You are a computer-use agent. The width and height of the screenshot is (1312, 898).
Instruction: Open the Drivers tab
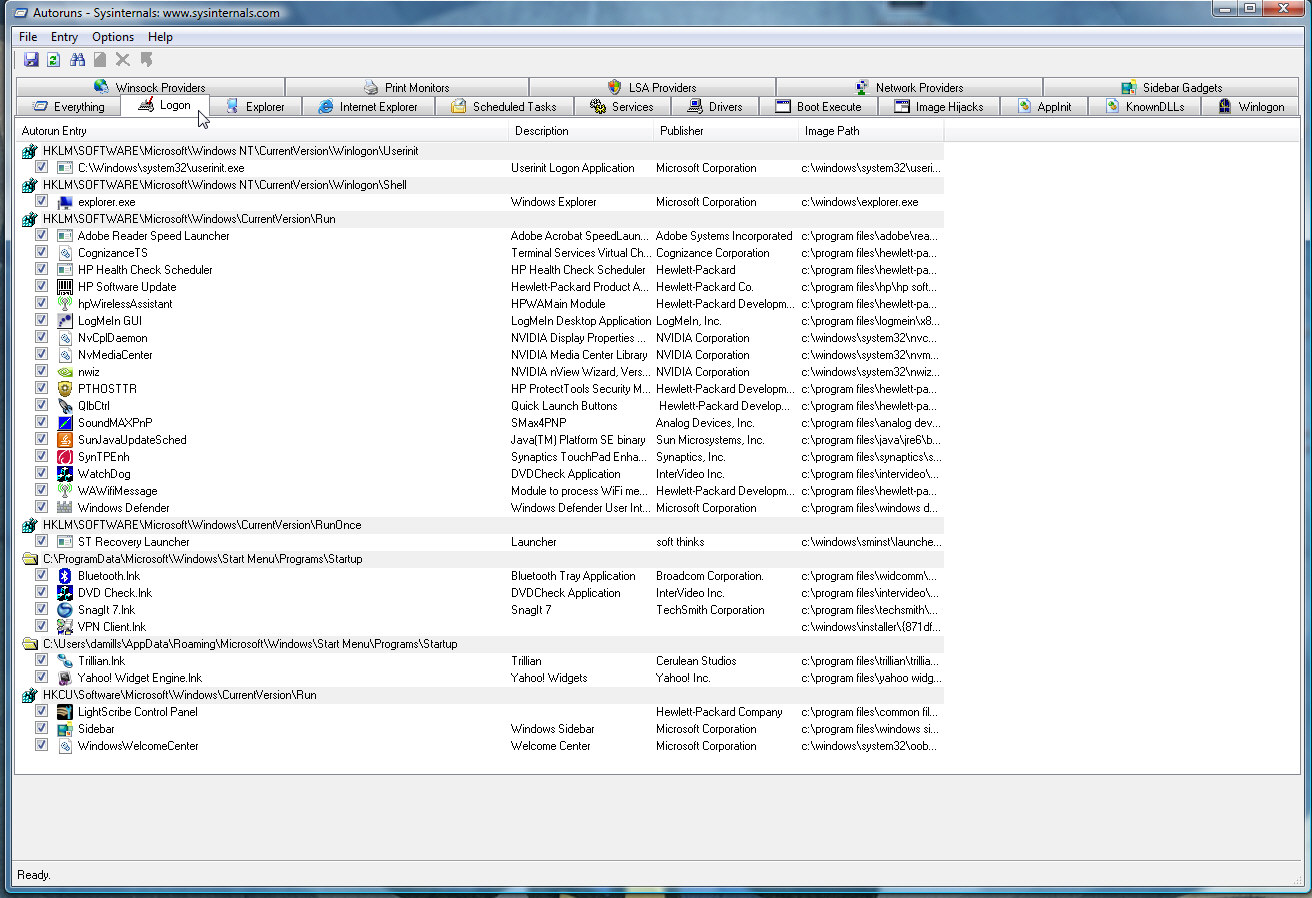714,106
